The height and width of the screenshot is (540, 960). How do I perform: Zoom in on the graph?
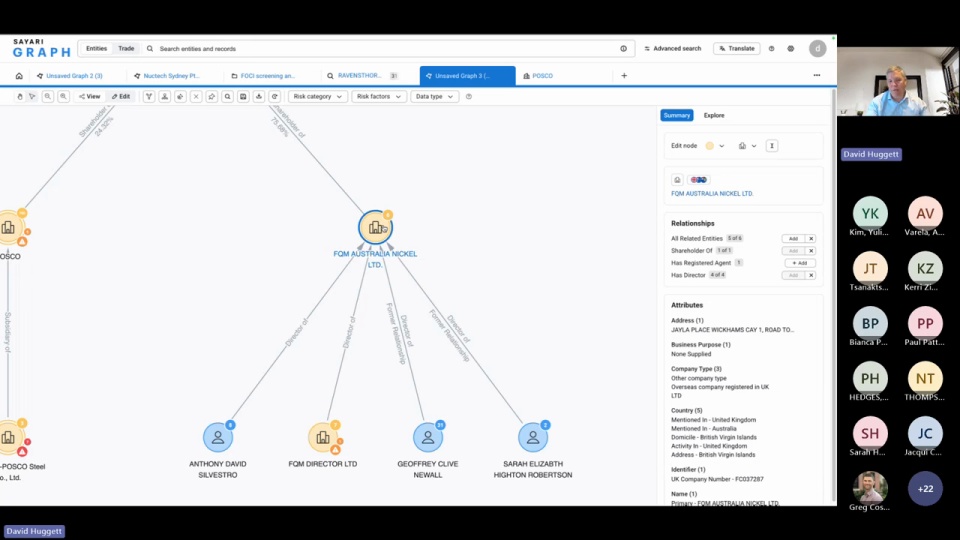pos(64,97)
